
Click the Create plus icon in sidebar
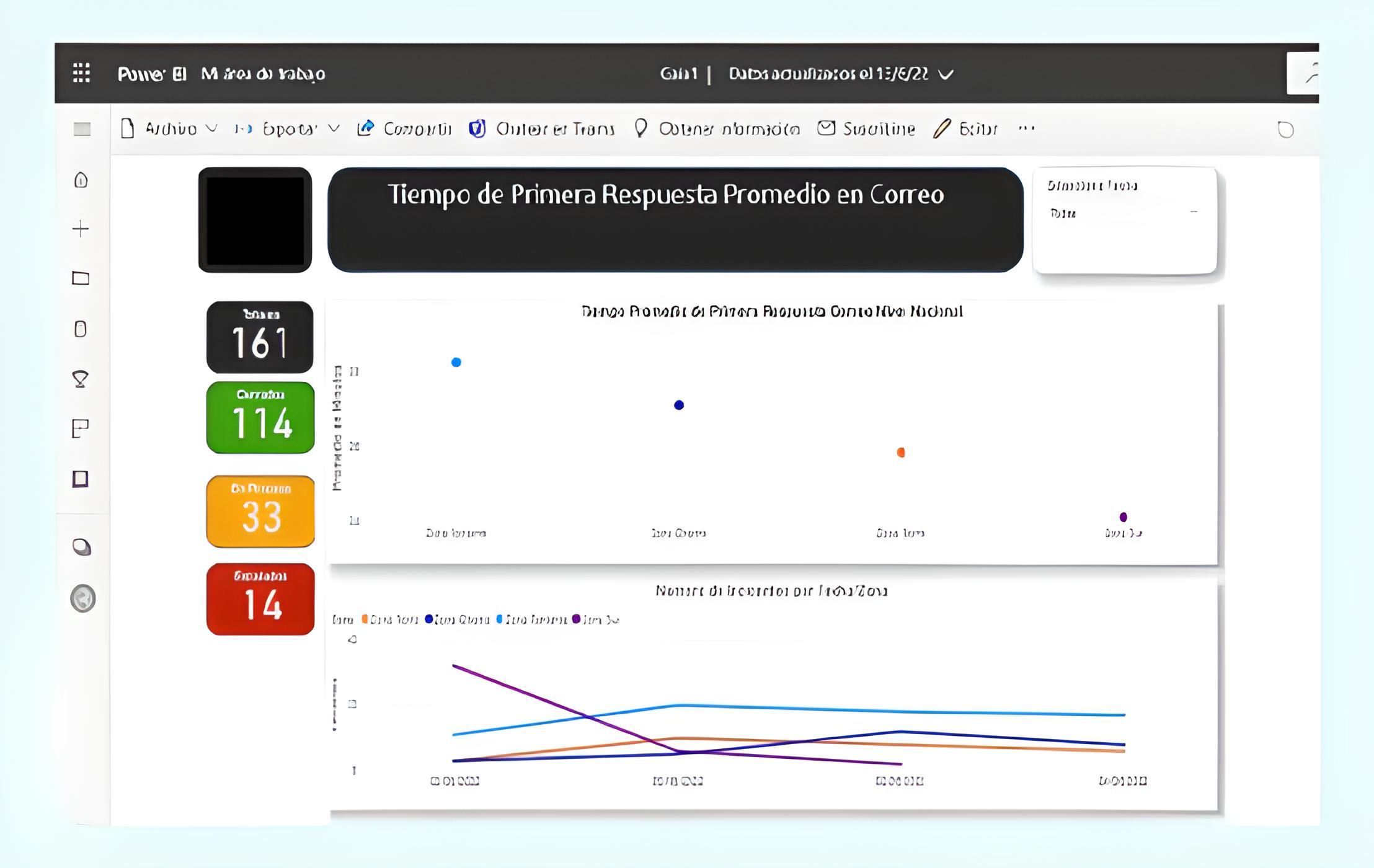[81, 229]
